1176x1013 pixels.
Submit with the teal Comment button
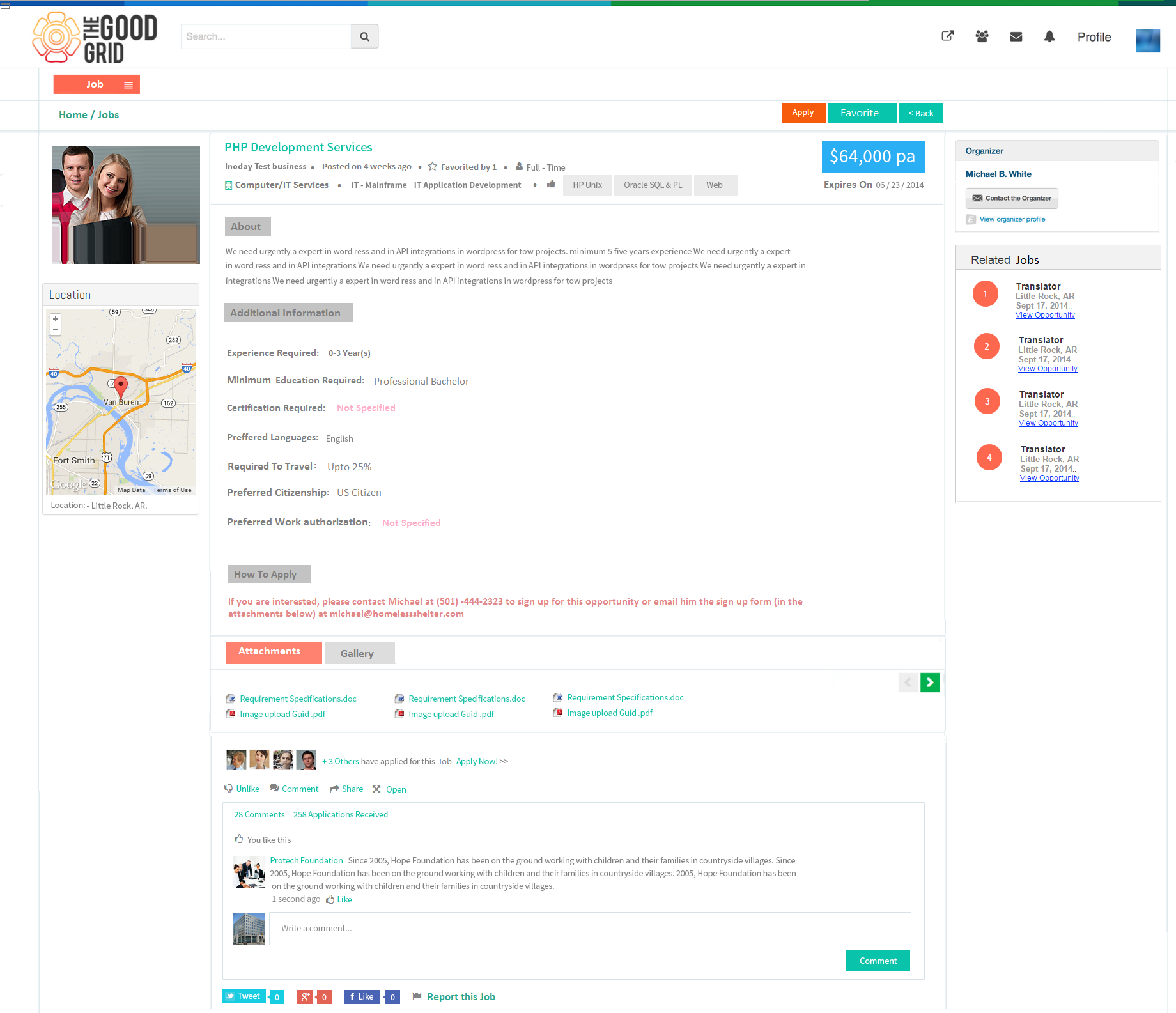(878, 961)
